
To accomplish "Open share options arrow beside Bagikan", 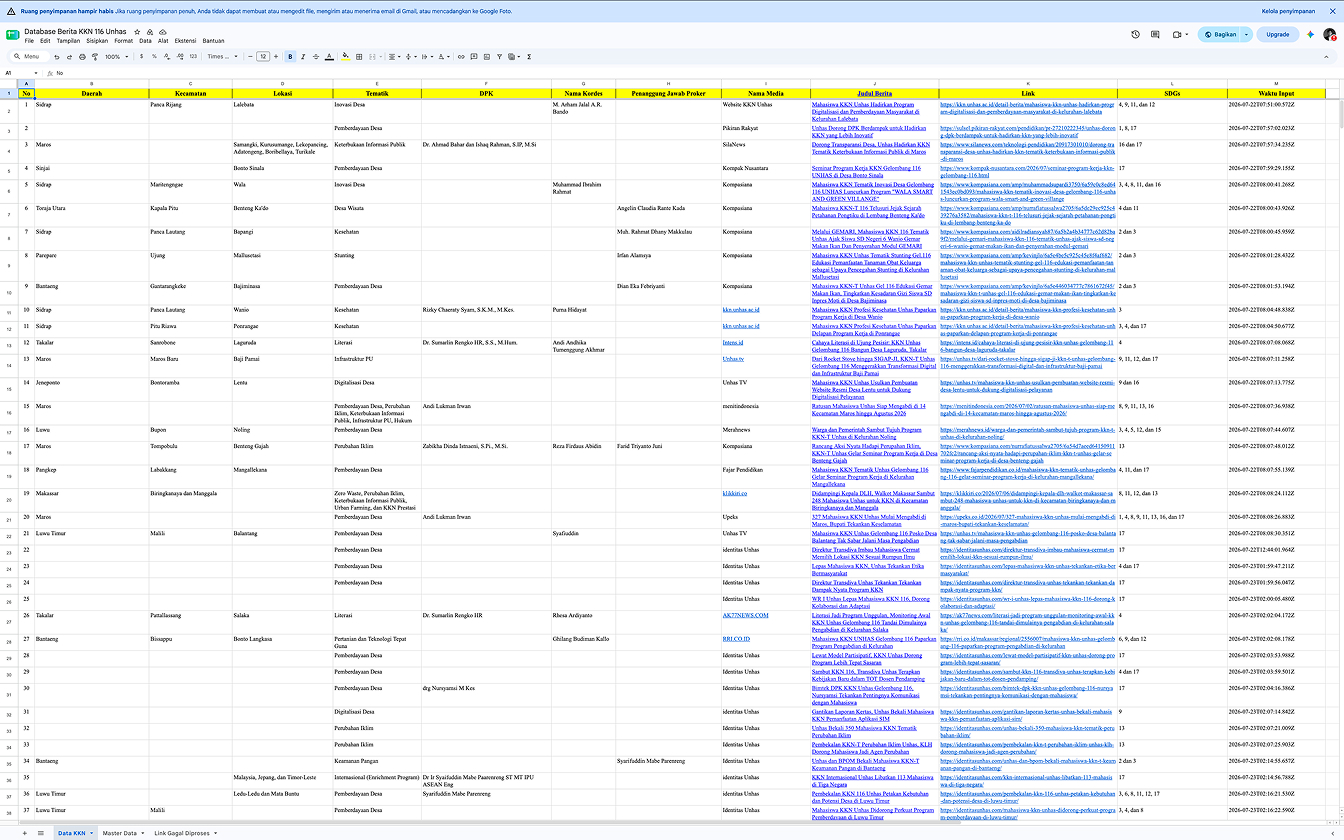I will pos(1246,34).
